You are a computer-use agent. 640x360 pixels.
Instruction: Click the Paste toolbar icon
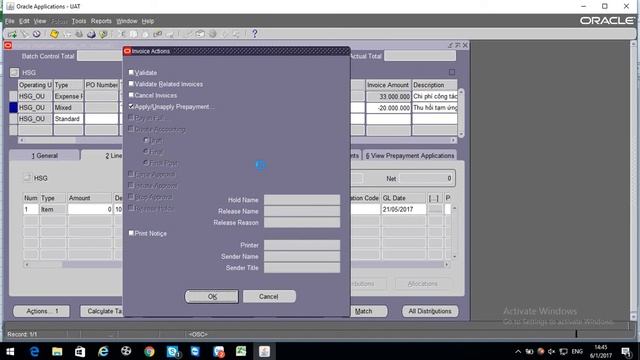tap(145, 34)
